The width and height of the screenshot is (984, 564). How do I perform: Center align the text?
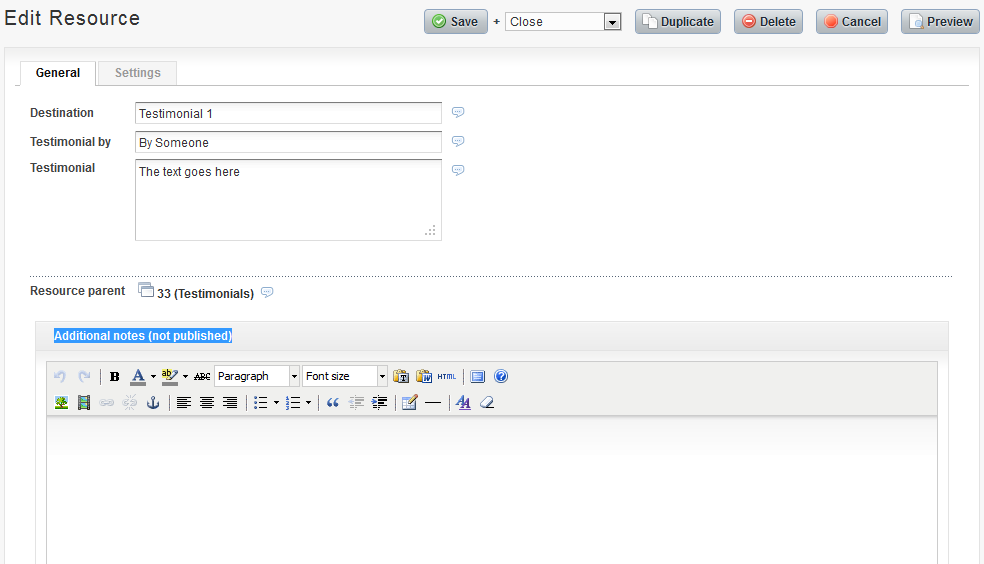[x=207, y=403]
